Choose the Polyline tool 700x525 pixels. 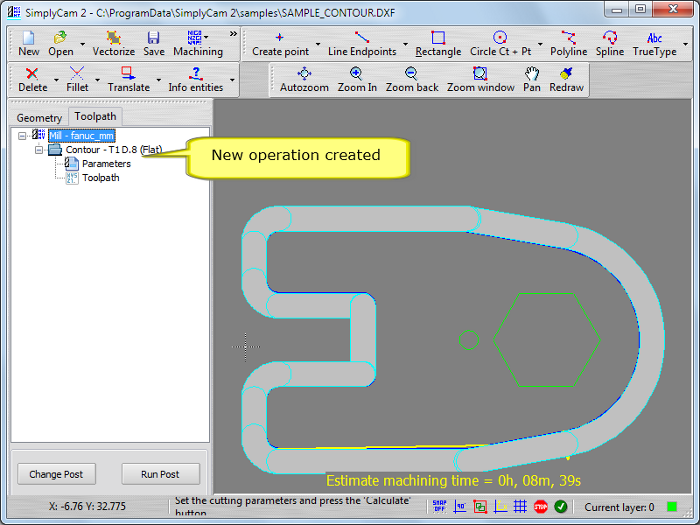tap(568, 43)
